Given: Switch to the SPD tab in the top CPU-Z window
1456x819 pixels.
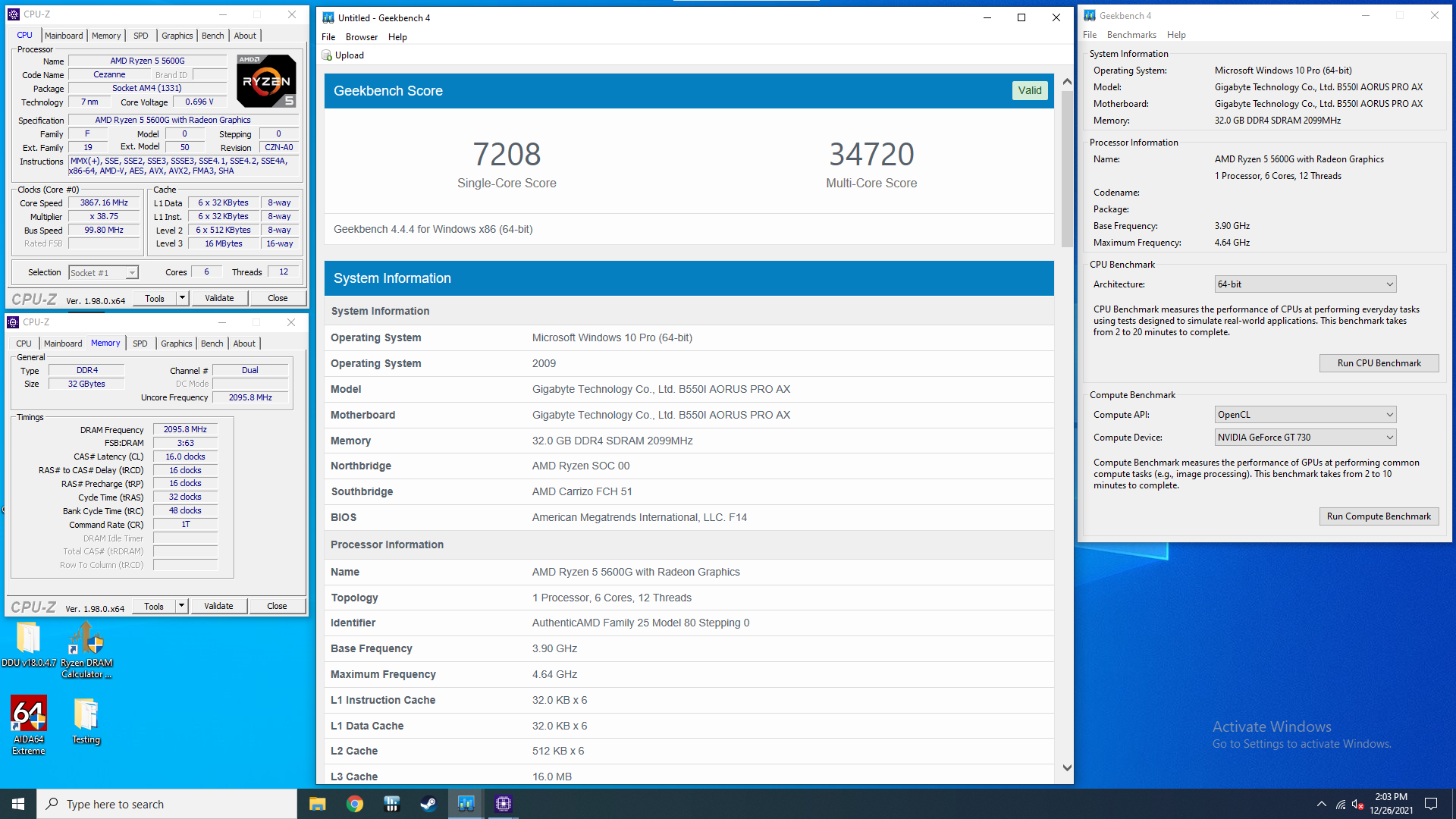Looking at the screenshot, I should 141,36.
